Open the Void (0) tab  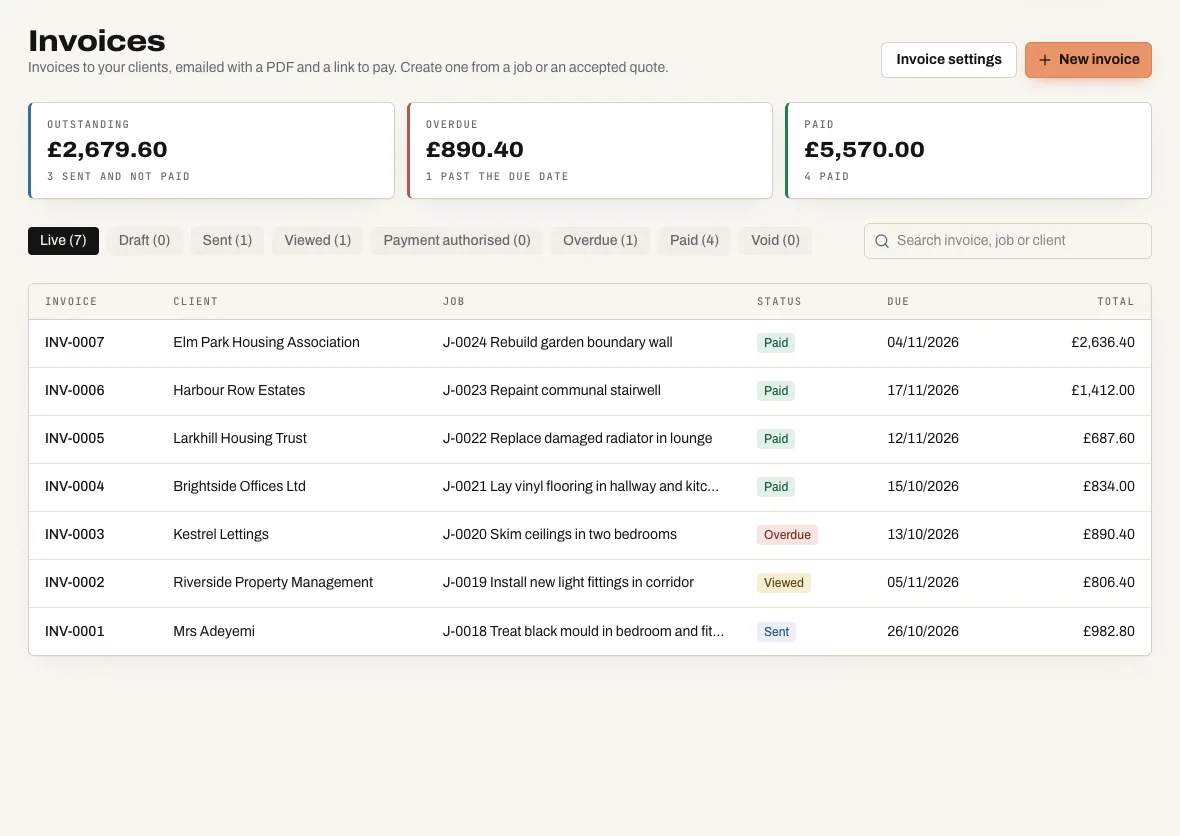click(775, 241)
